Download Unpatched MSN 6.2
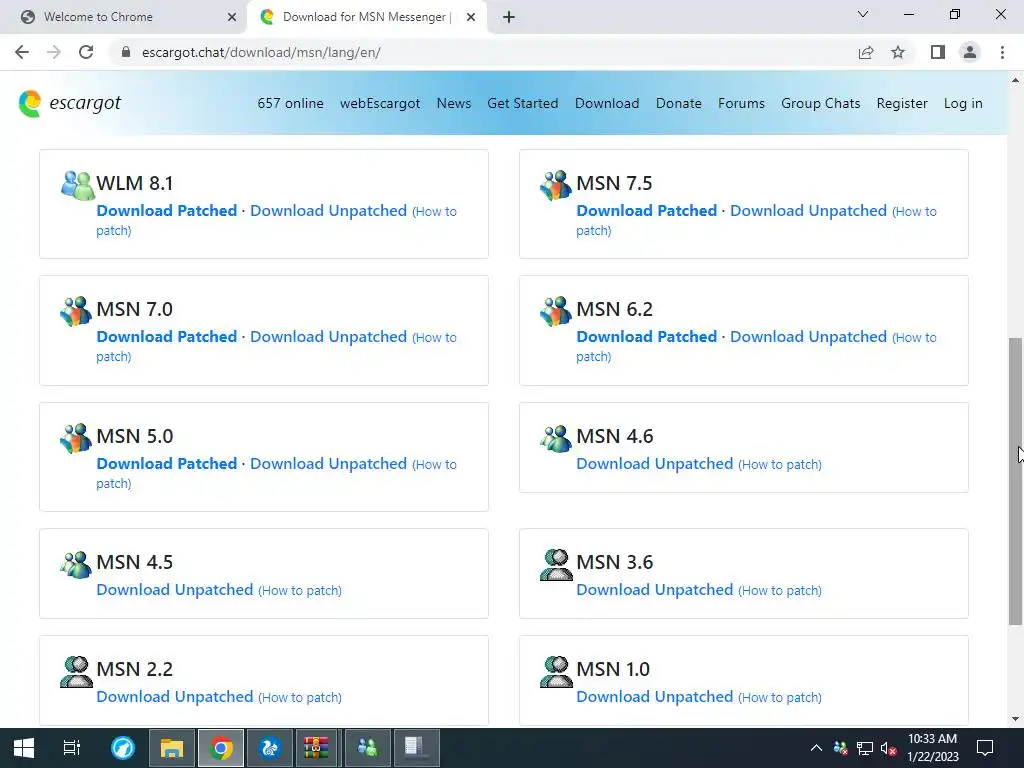 pos(808,337)
